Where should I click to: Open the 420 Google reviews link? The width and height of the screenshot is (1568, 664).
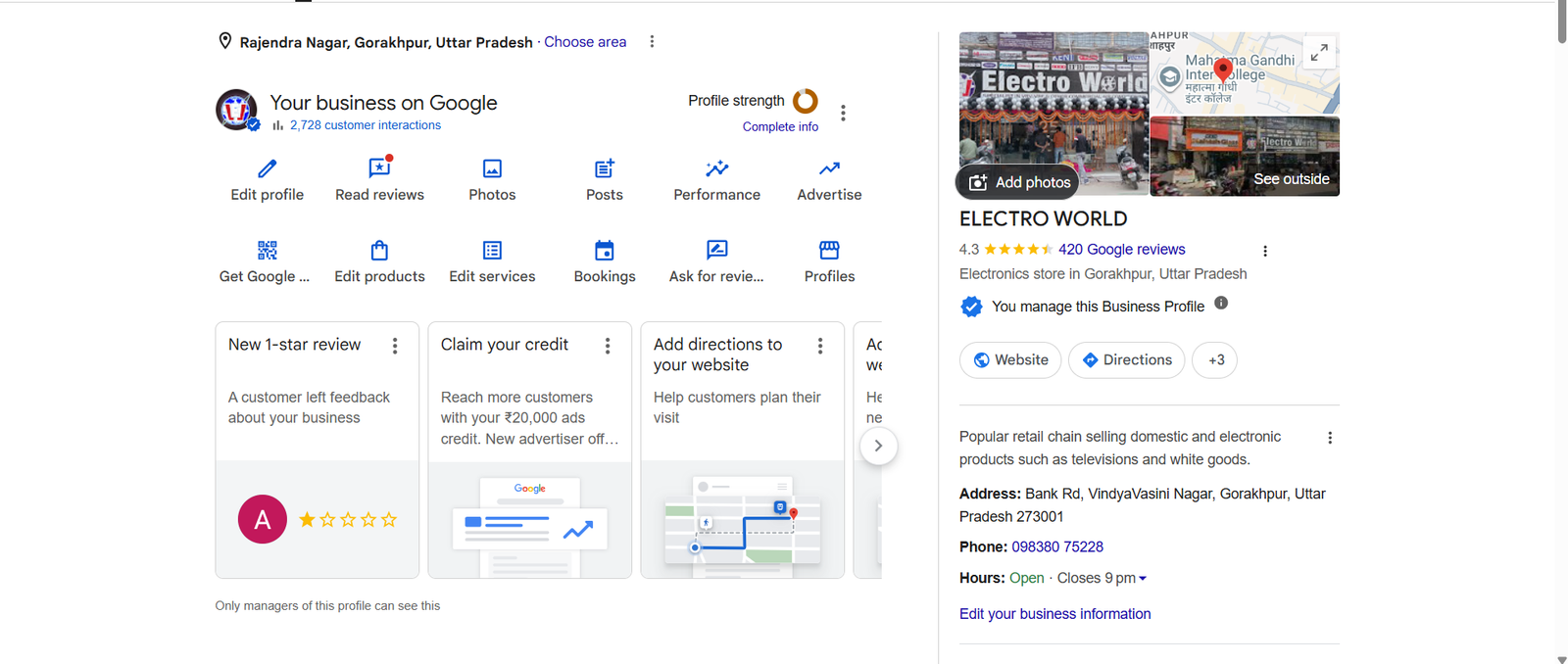(1121, 250)
